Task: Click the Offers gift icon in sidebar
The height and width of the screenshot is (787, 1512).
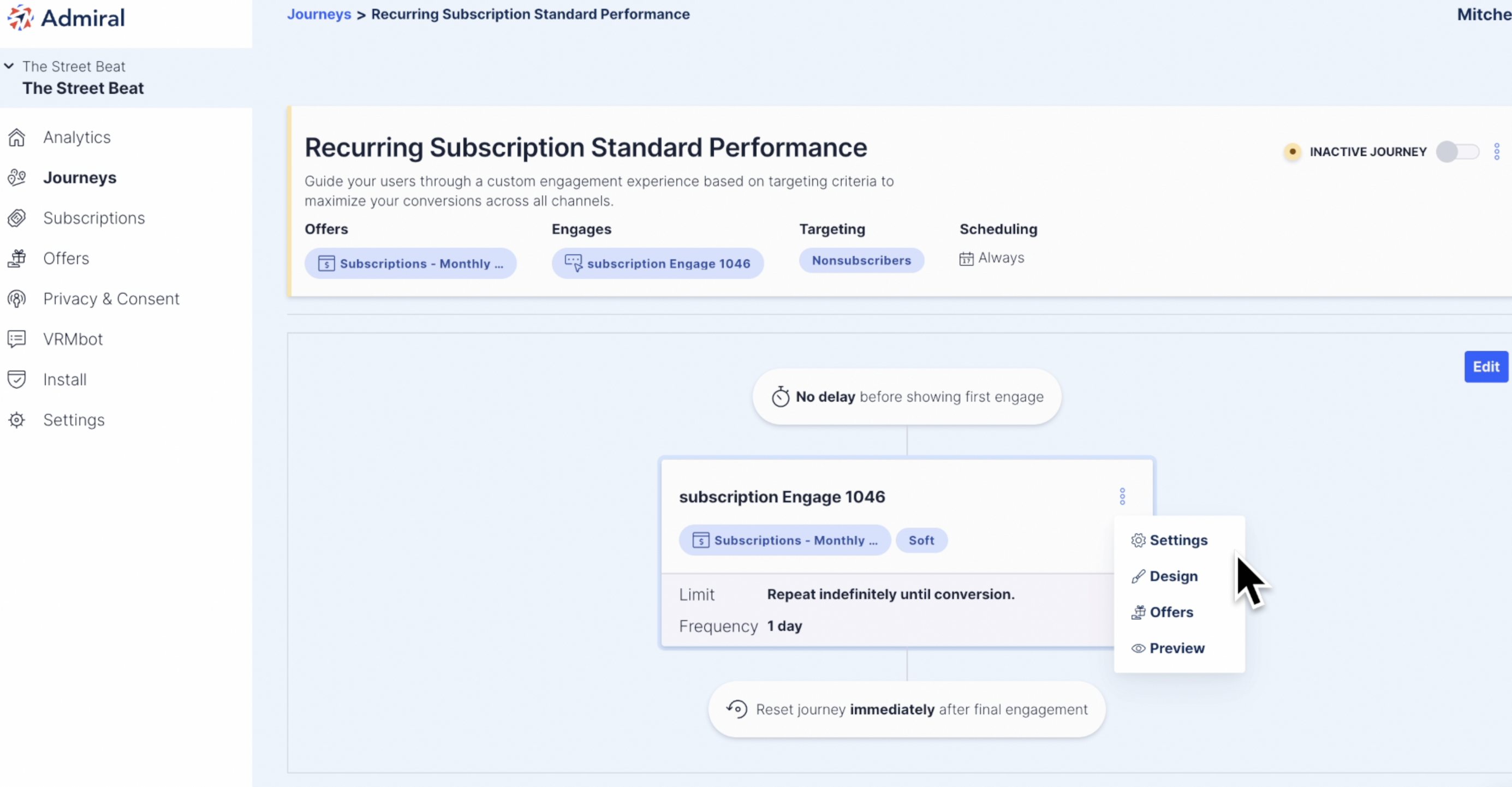Action: [x=16, y=258]
